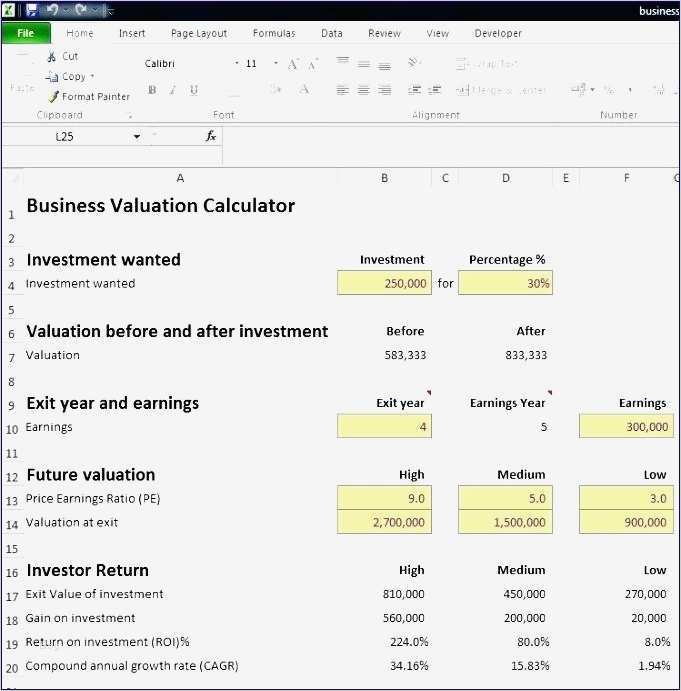Image resolution: width=681 pixels, height=691 pixels.
Task: Toggle Bold formatting
Action: pyautogui.click(x=153, y=90)
